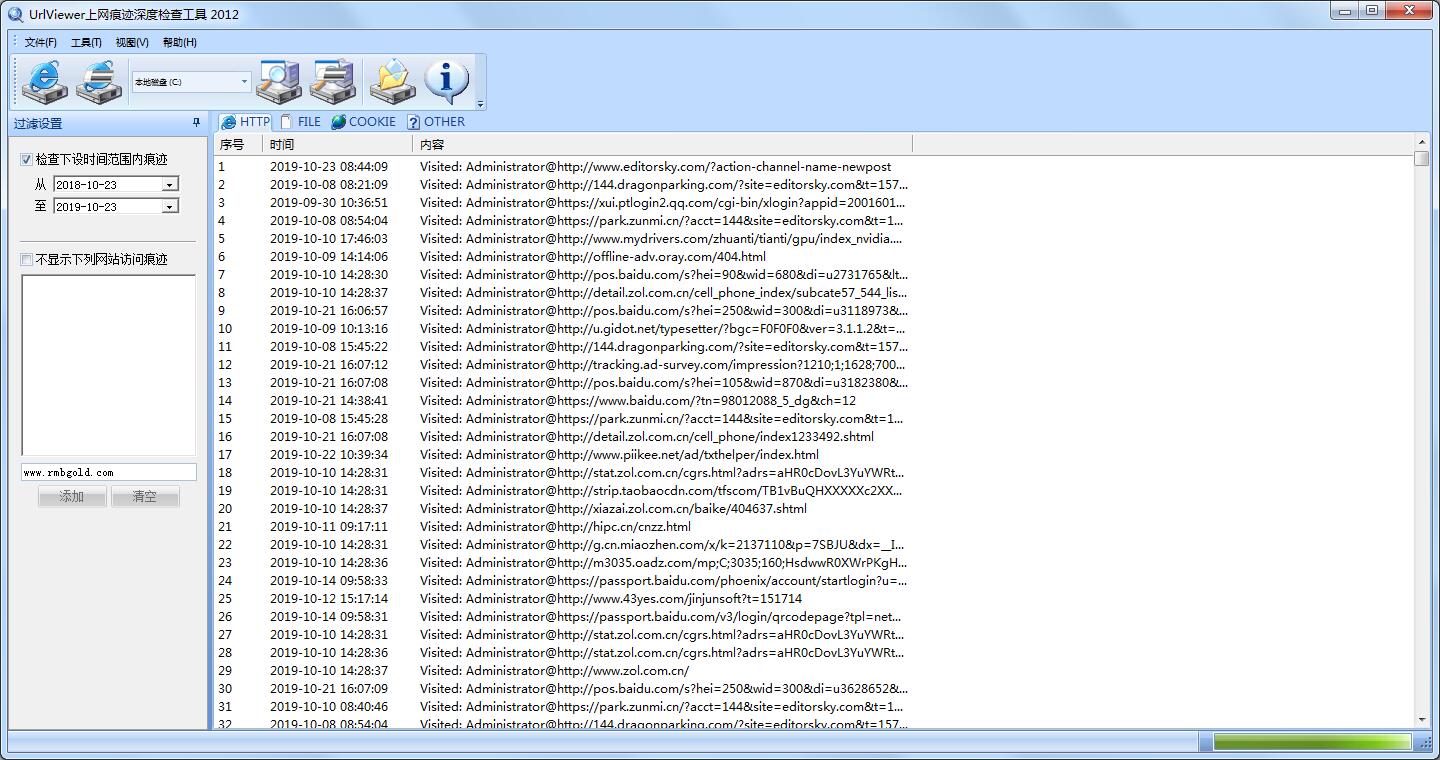Switch to the FILE tab

(x=301, y=122)
